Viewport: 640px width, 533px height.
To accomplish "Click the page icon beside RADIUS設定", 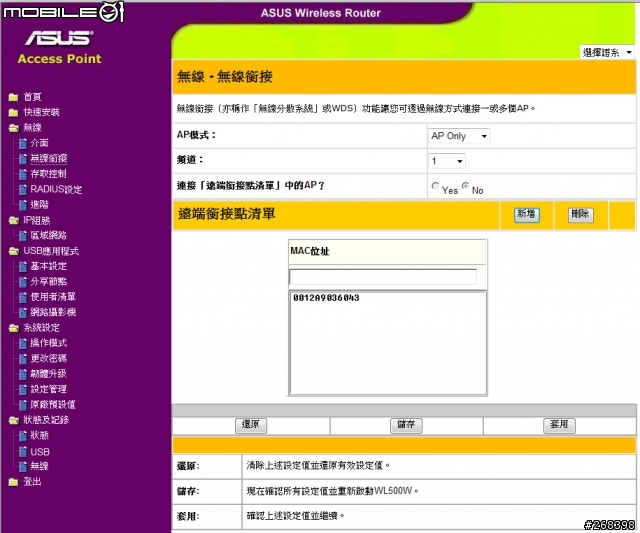I will [23, 189].
